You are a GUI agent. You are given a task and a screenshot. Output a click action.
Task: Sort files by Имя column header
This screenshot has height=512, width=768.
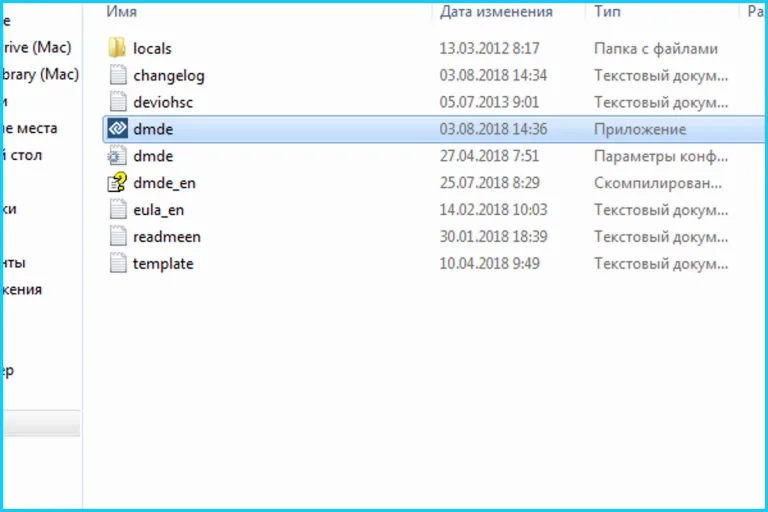(x=121, y=11)
